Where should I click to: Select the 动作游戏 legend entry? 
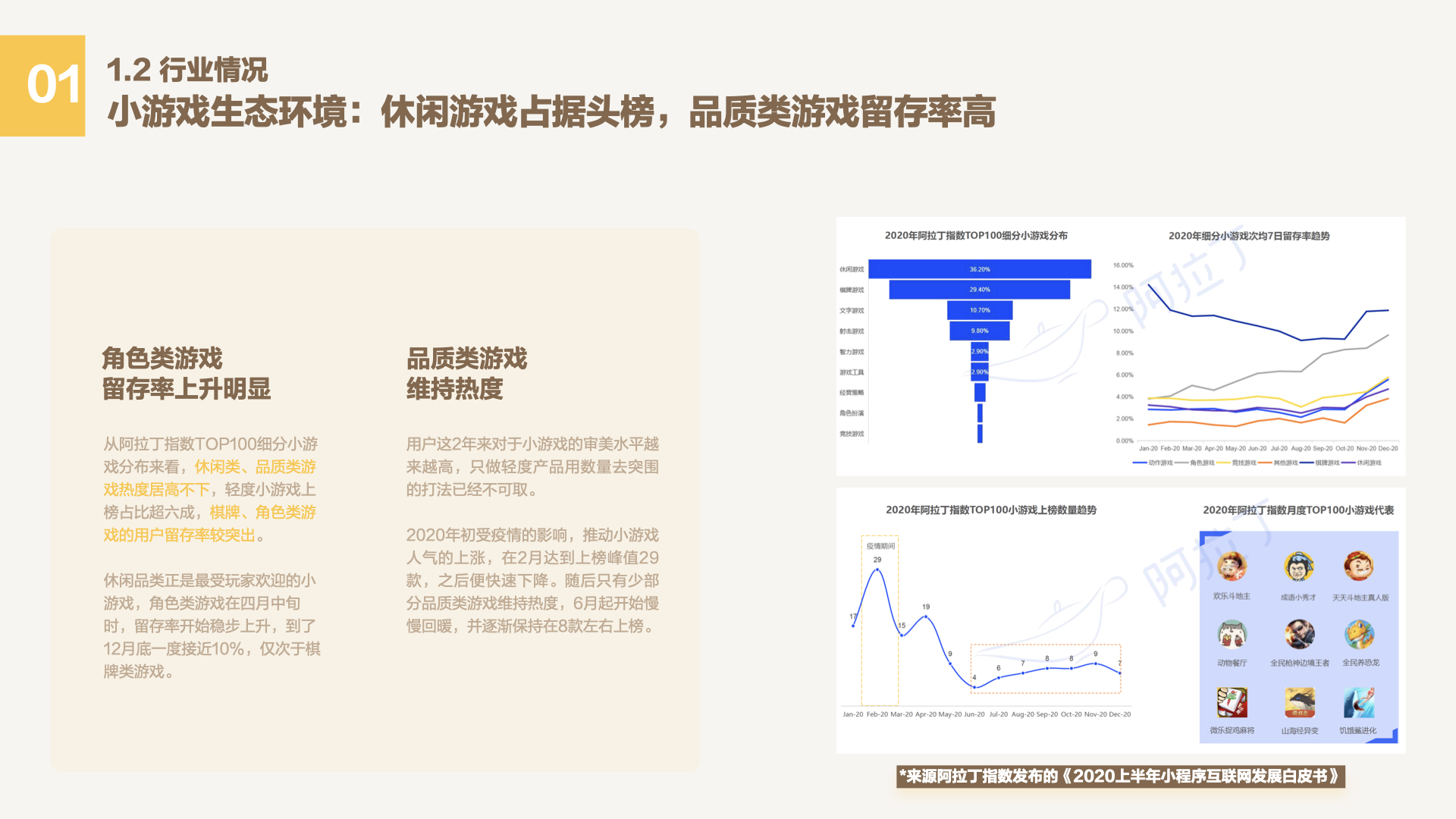pyautogui.click(x=1153, y=463)
